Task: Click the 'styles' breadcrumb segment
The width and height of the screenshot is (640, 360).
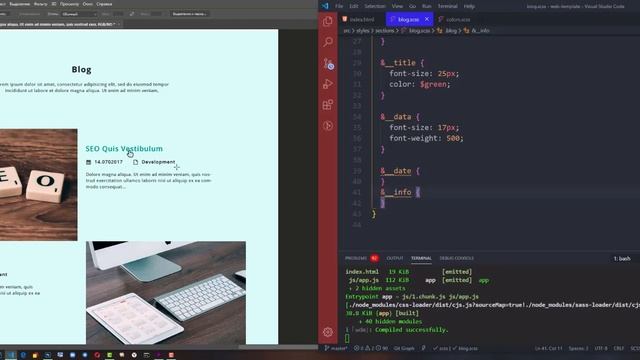Action: 362,31
